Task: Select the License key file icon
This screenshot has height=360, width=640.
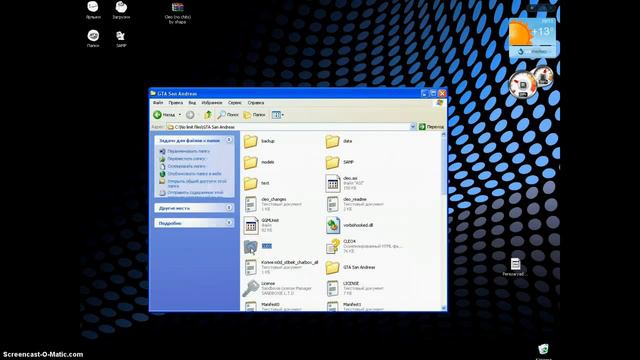Action: coord(251,289)
